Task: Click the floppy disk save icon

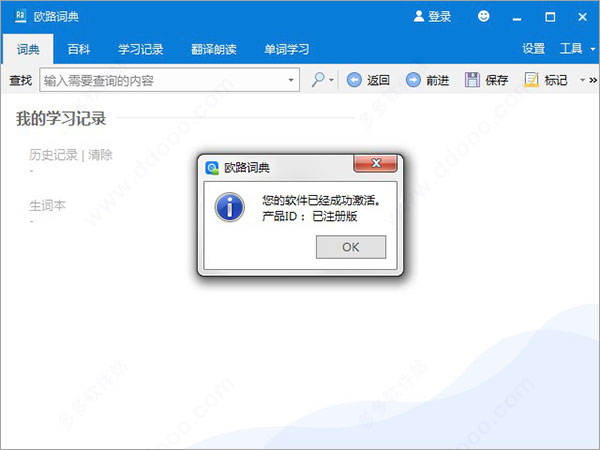Action: (472, 80)
